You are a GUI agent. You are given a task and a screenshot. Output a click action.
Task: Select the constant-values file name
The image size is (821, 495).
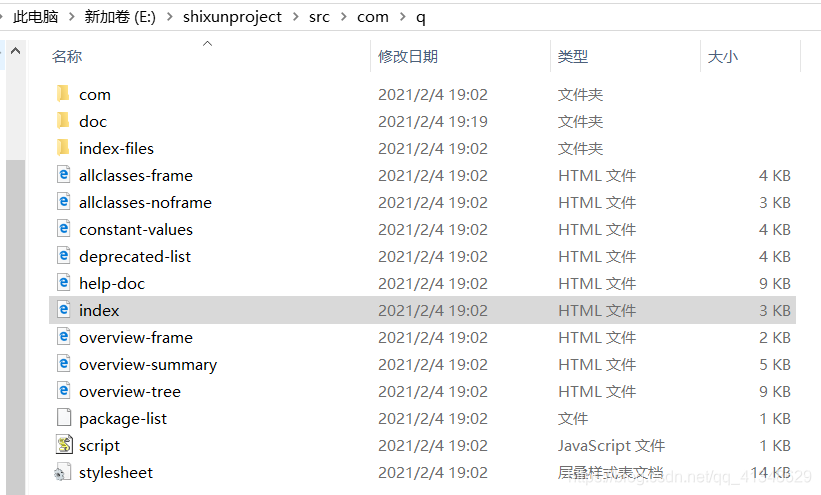point(136,229)
